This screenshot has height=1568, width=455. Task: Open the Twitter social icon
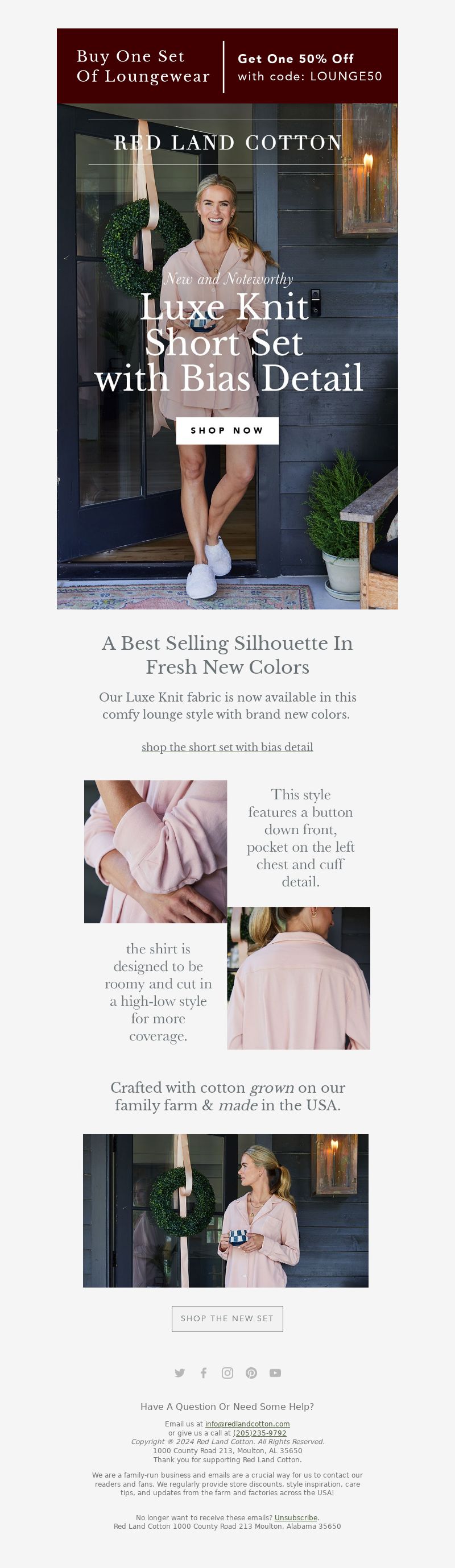[x=180, y=1372]
